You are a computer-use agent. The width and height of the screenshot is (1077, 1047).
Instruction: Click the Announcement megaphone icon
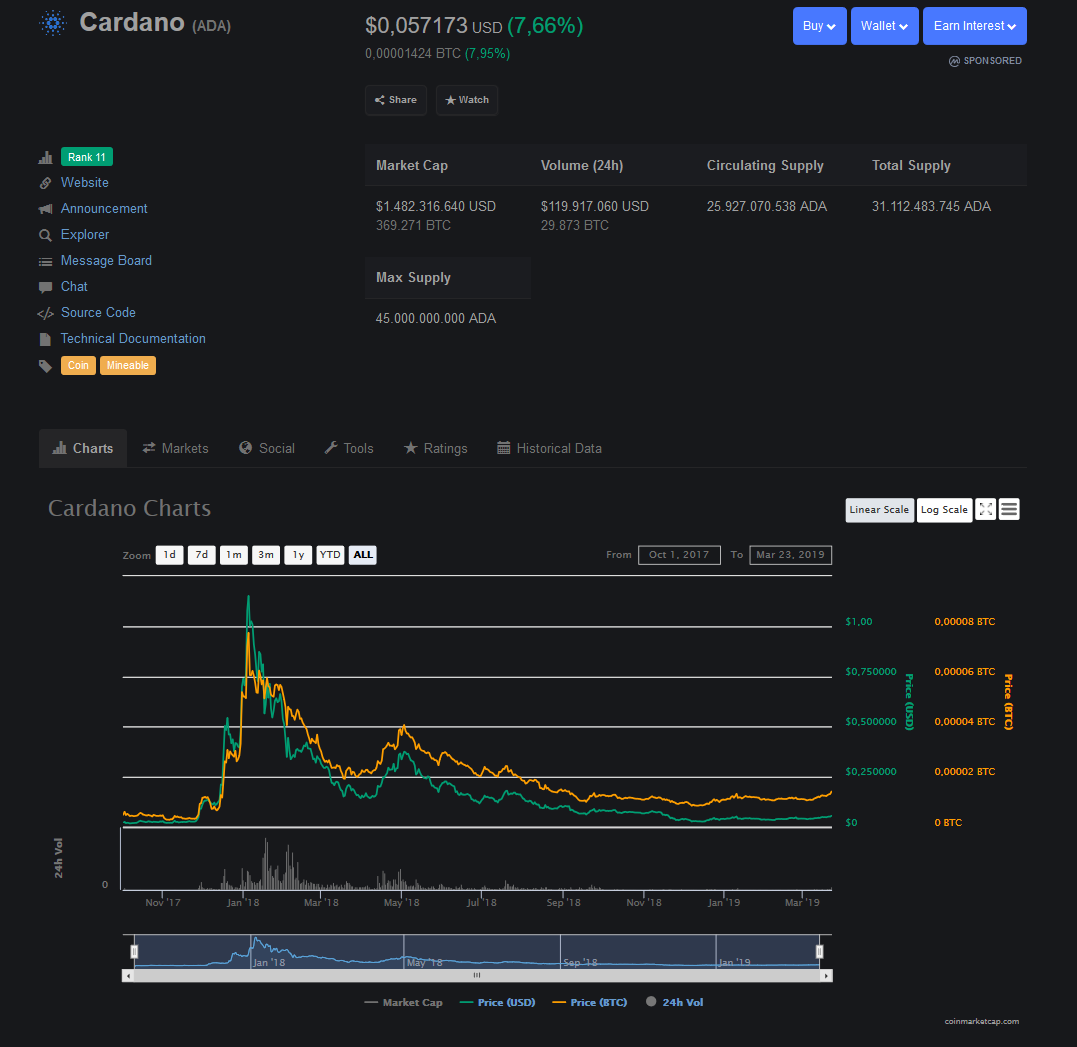[45, 209]
